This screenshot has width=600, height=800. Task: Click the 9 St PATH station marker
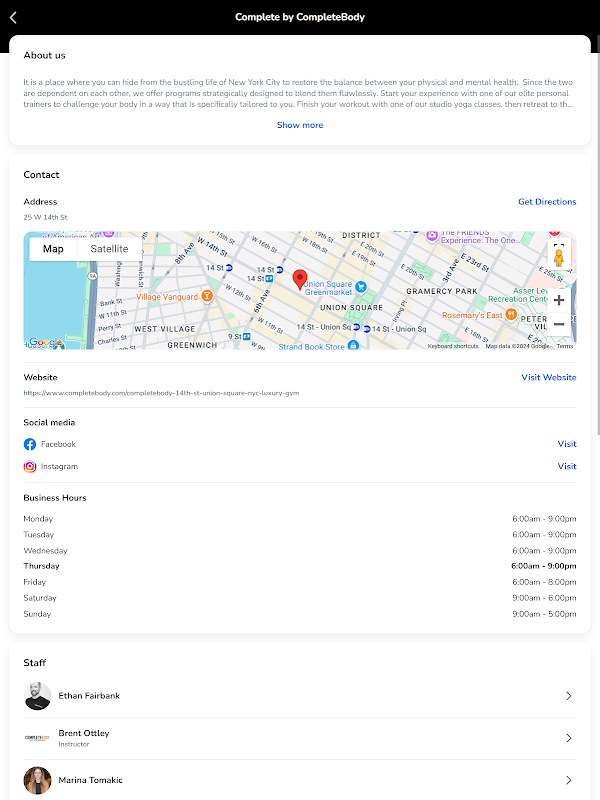point(247,337)
